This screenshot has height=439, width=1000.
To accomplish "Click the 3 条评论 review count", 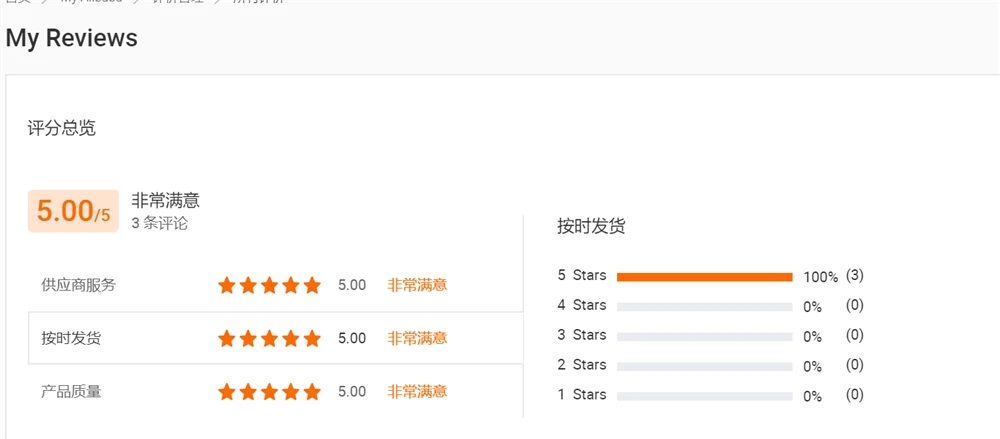I will 159,223.
